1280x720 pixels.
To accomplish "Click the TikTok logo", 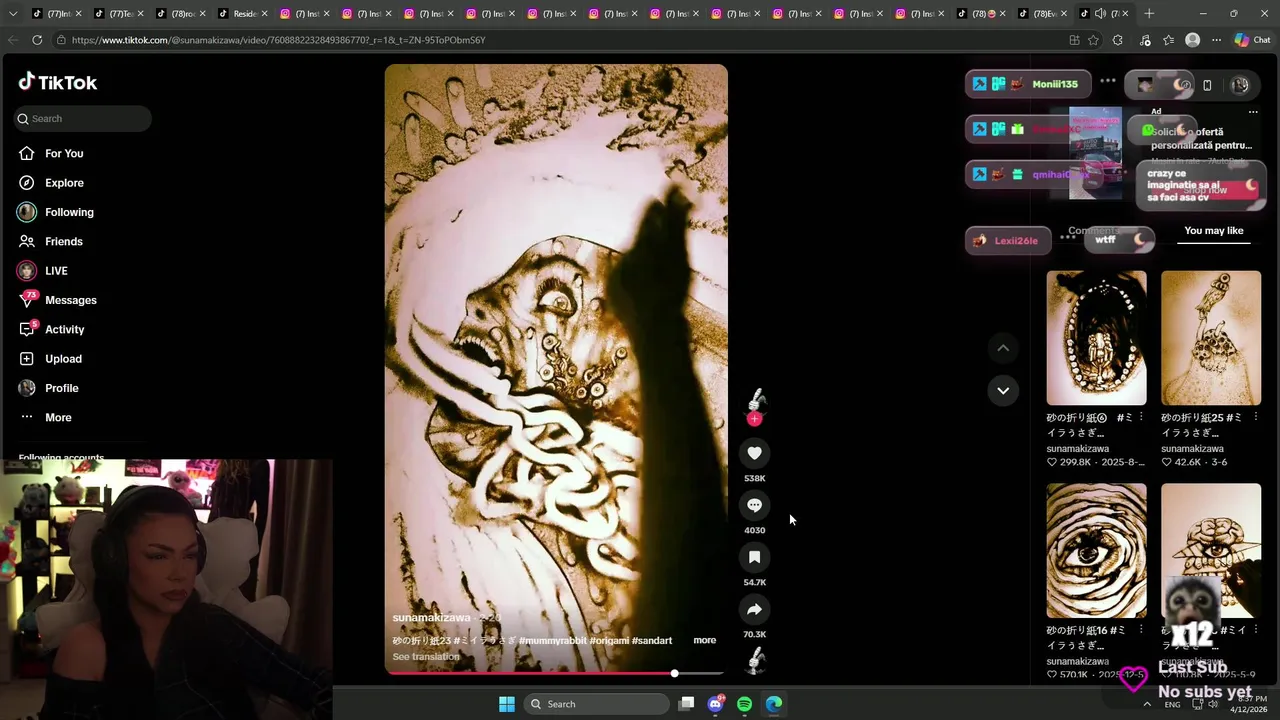I will click(x=58, y=82).
